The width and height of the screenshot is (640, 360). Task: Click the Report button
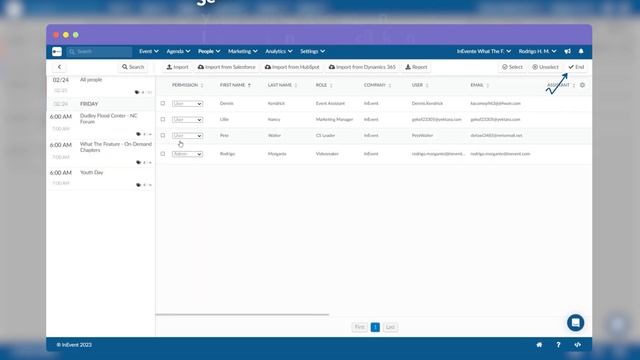pyautogui.click(x=416, y=67)
